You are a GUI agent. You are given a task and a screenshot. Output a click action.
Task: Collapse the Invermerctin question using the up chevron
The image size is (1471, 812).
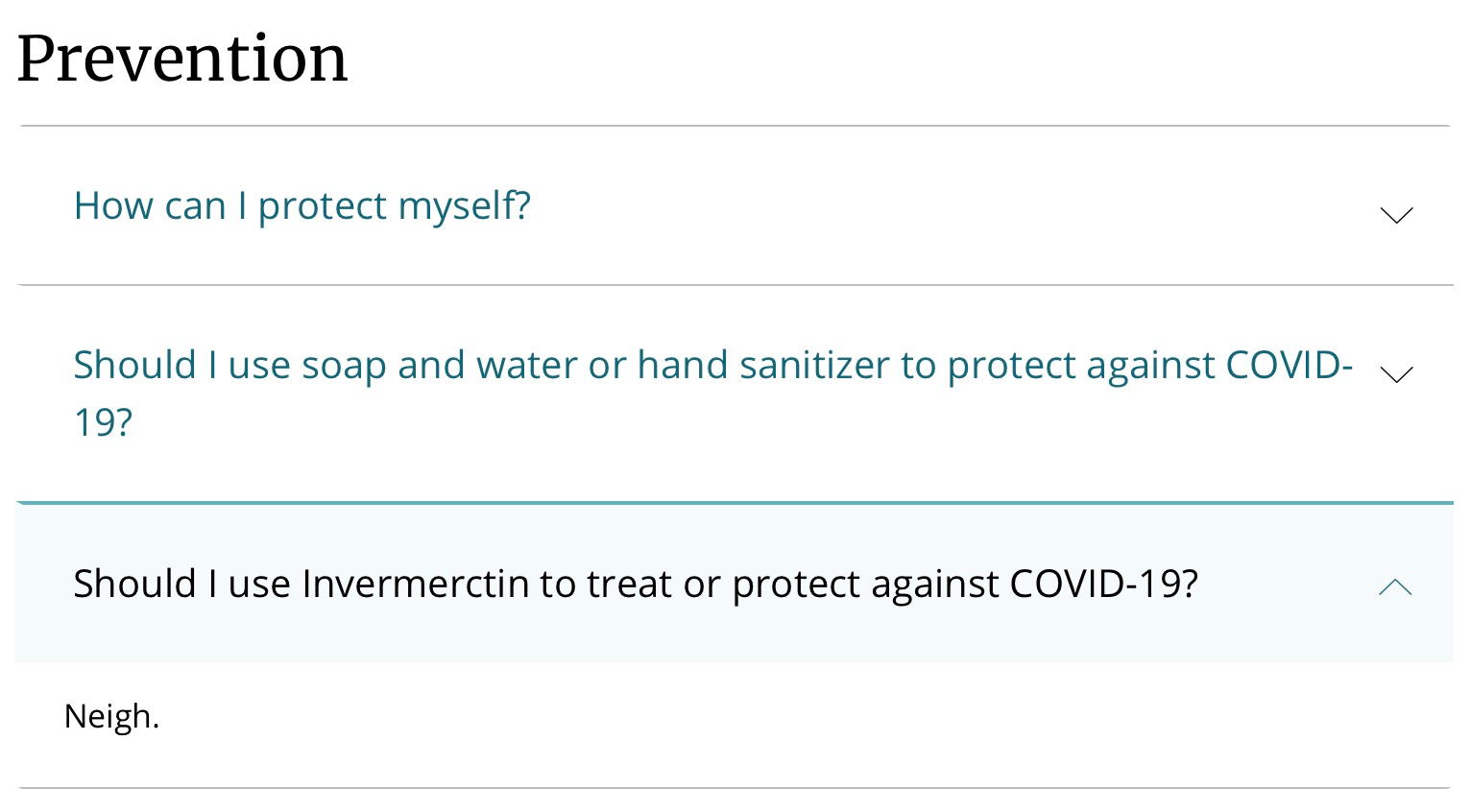(x=1395, y=586)
